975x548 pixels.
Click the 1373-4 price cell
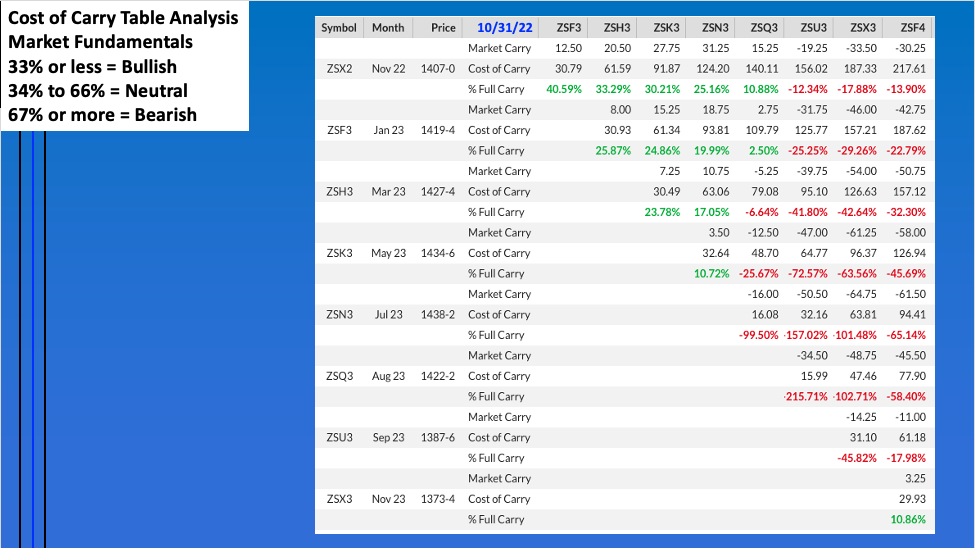pos(438,499)
